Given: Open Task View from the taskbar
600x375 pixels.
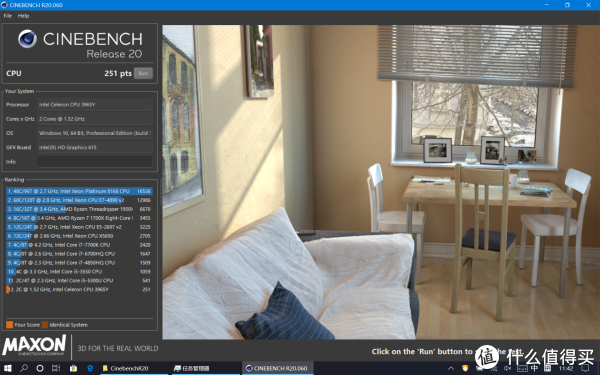Looking at the screenshot, I should [x=56, y=368].
